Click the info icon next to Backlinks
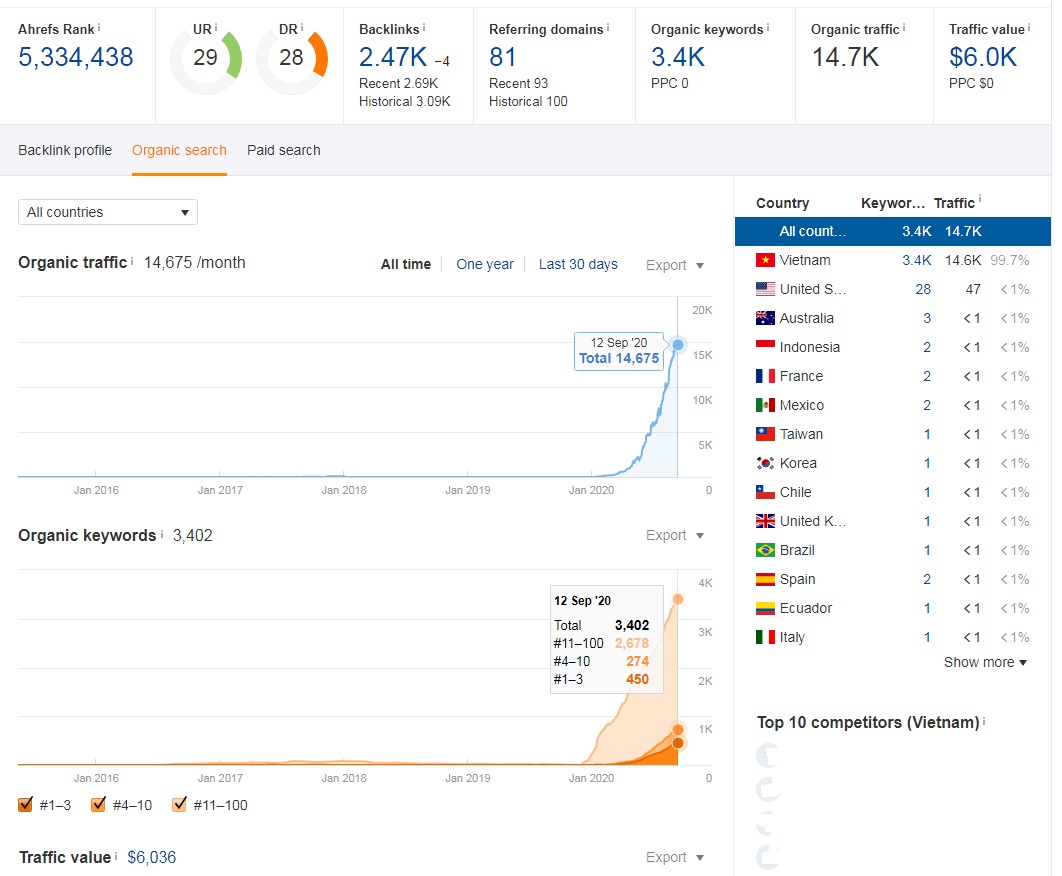Image resolution: width=1062 pixels, height=876 pixels. click(x=424, y=27)
